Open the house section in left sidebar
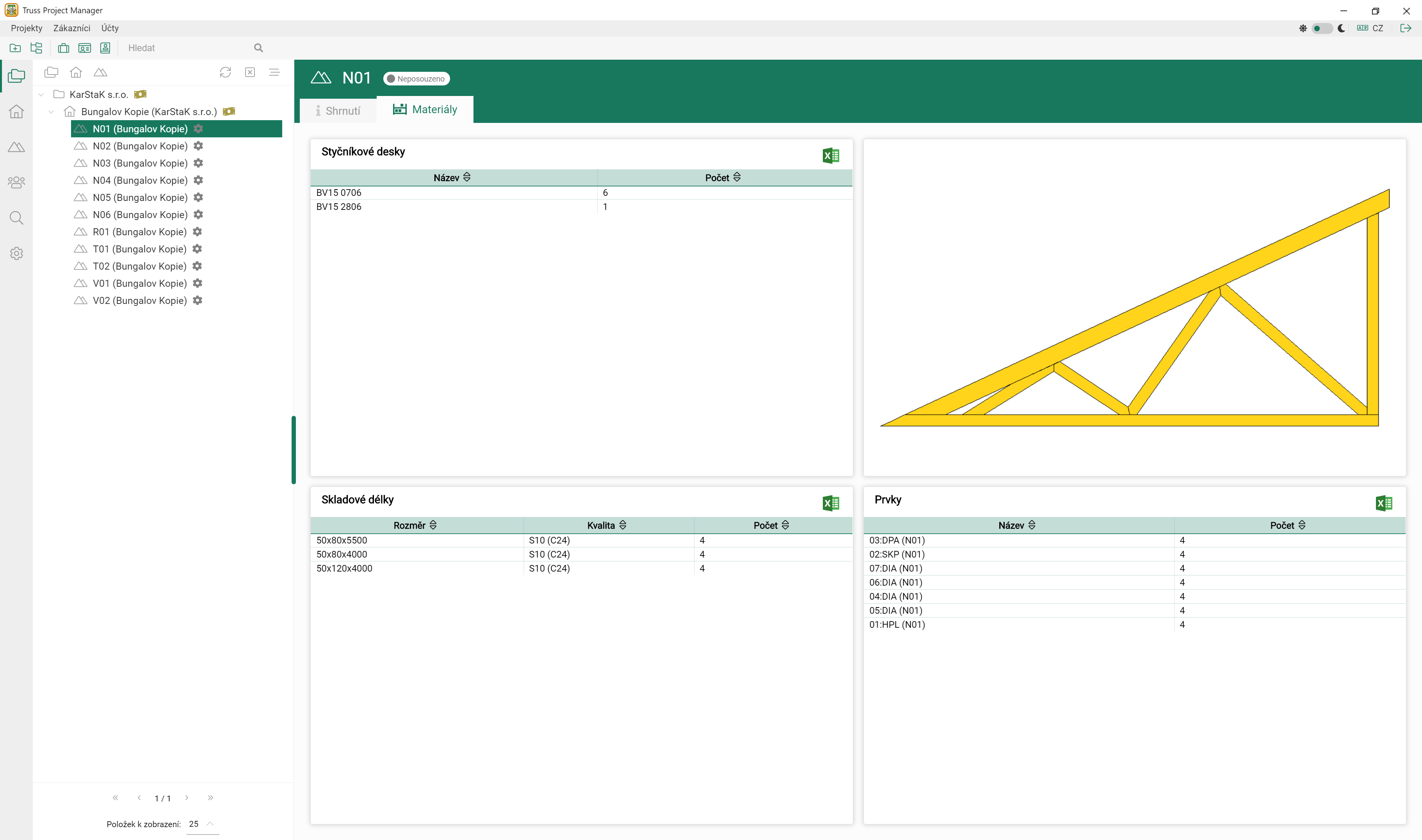1422x840 pixels. [16, 111]
